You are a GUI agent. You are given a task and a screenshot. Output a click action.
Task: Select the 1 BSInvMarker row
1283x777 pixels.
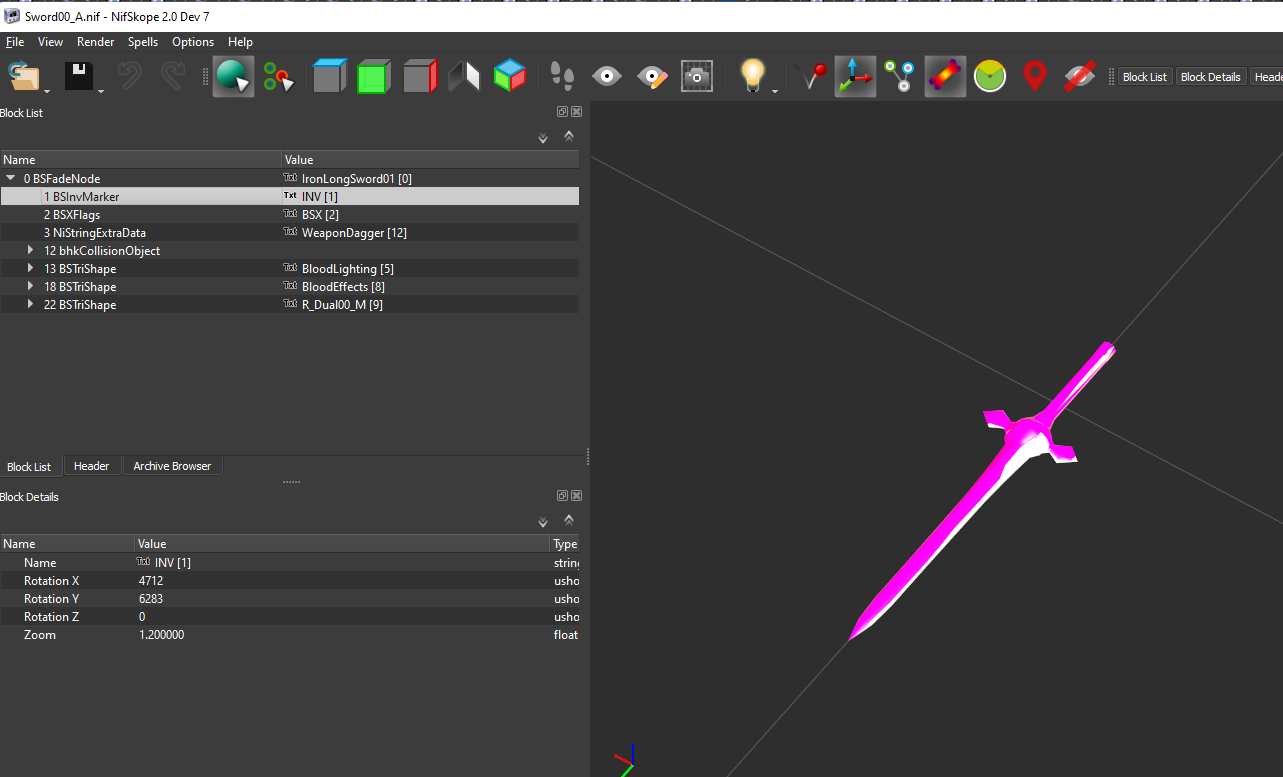click(x=289, y=196)
